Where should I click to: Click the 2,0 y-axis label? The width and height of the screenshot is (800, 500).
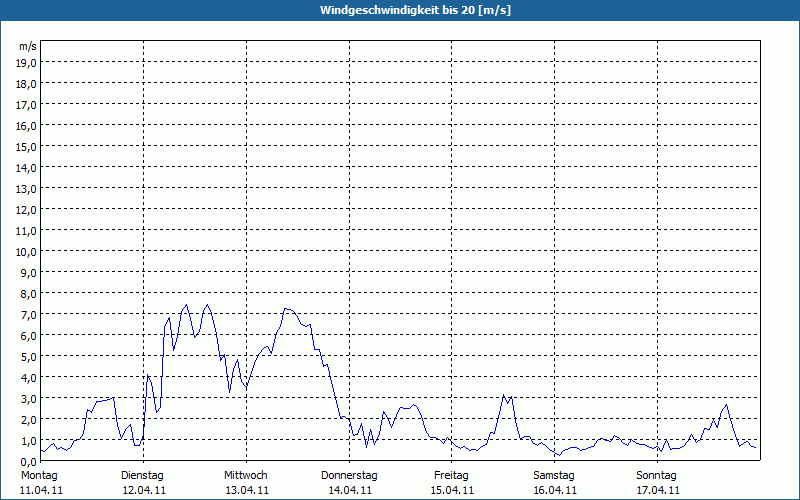click(x=29, y=419)
